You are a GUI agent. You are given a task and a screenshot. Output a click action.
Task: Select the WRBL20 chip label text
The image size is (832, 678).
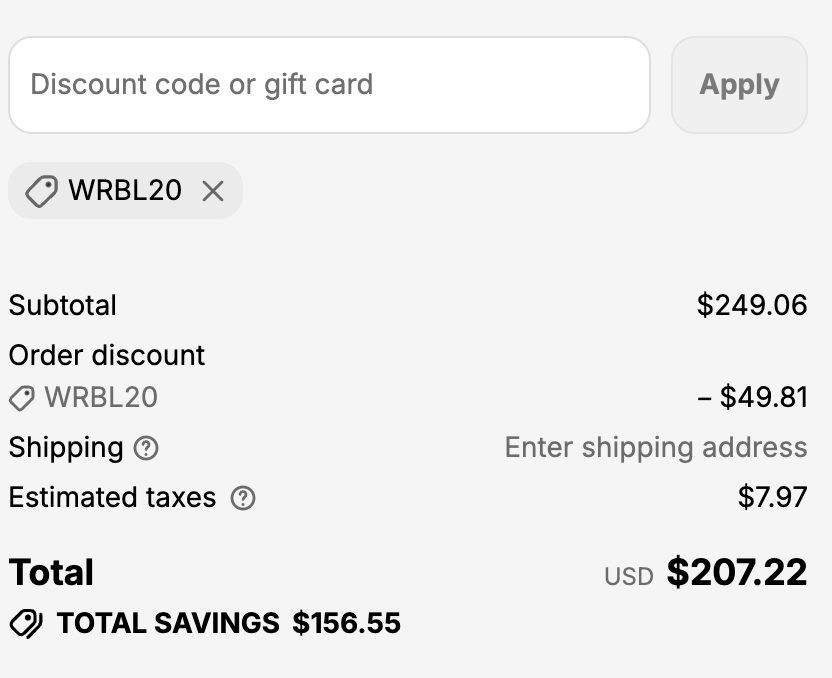click(125, 190)
